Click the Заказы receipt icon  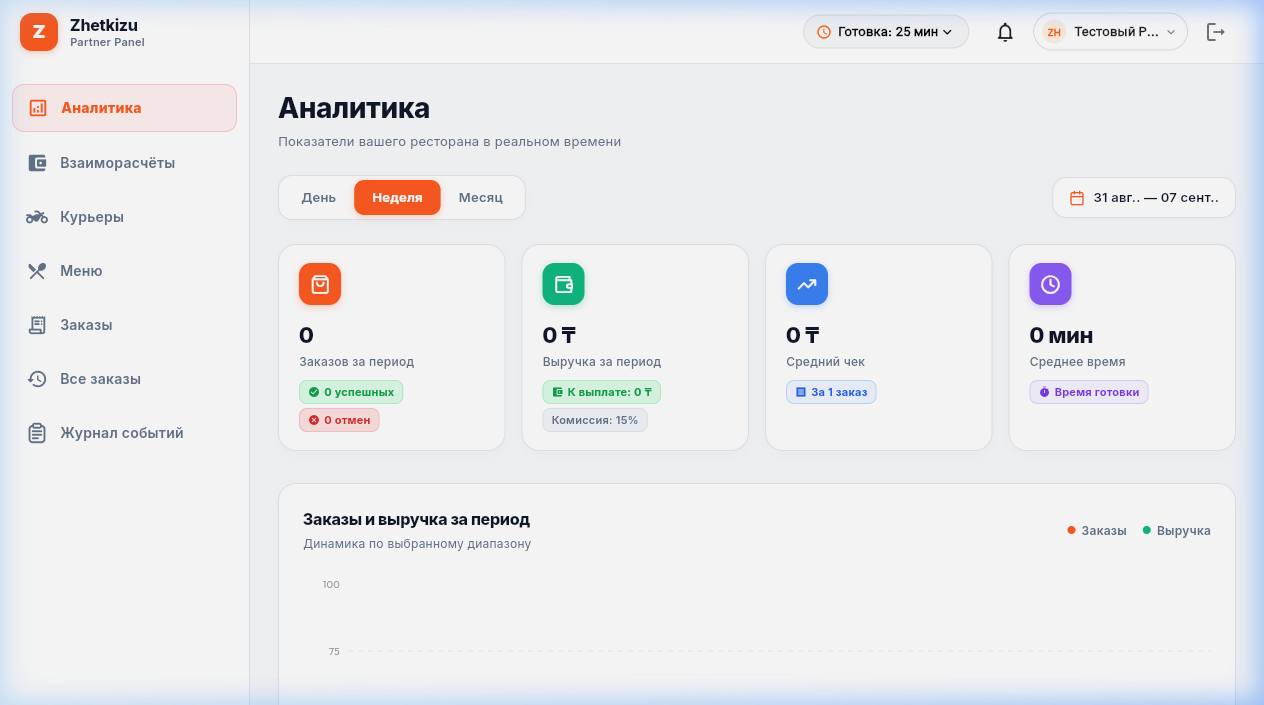[x=38, y=325]
